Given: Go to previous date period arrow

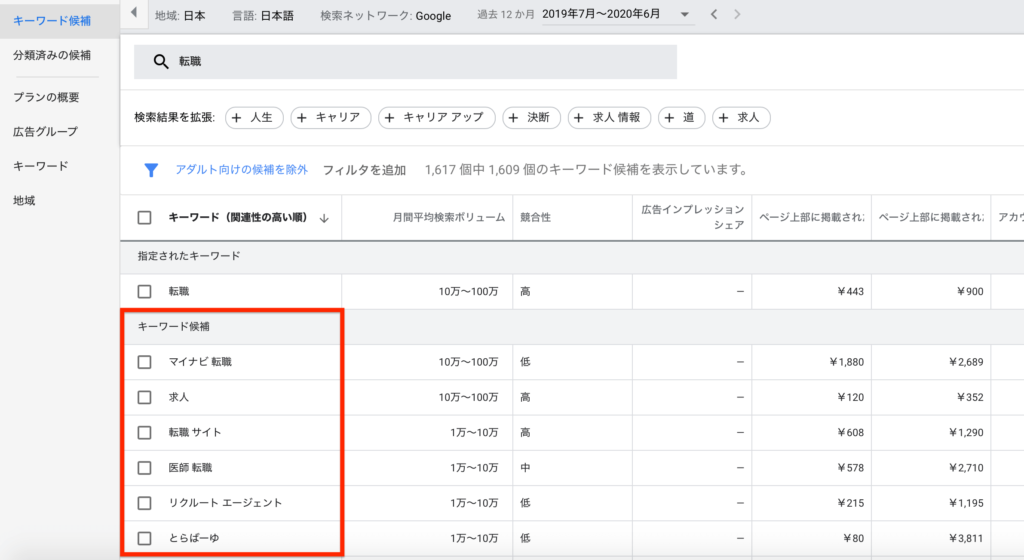Looking at the screenshot, I should pyautogui.click(x=714, y=14).
